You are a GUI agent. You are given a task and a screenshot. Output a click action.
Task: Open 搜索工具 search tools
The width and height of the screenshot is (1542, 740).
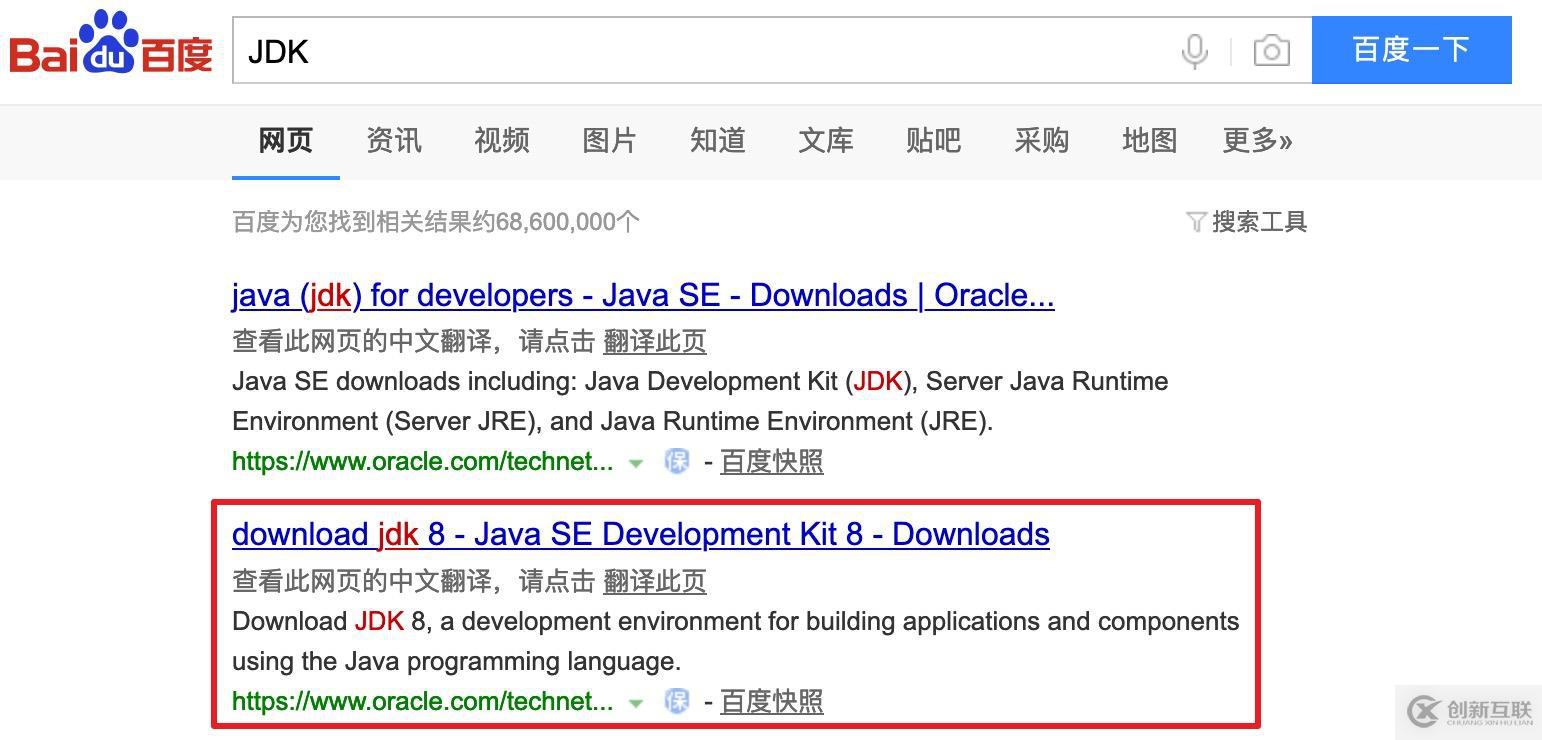coord(1260,222)
